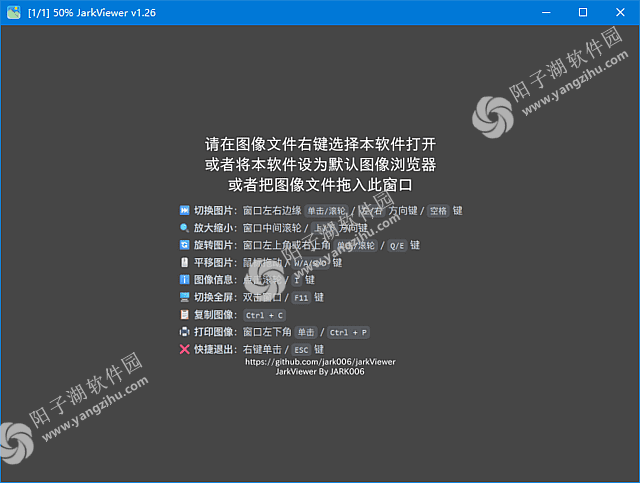Click the '旋转图片:' label
Screen dimensions: 640x483
pos(215,245)
